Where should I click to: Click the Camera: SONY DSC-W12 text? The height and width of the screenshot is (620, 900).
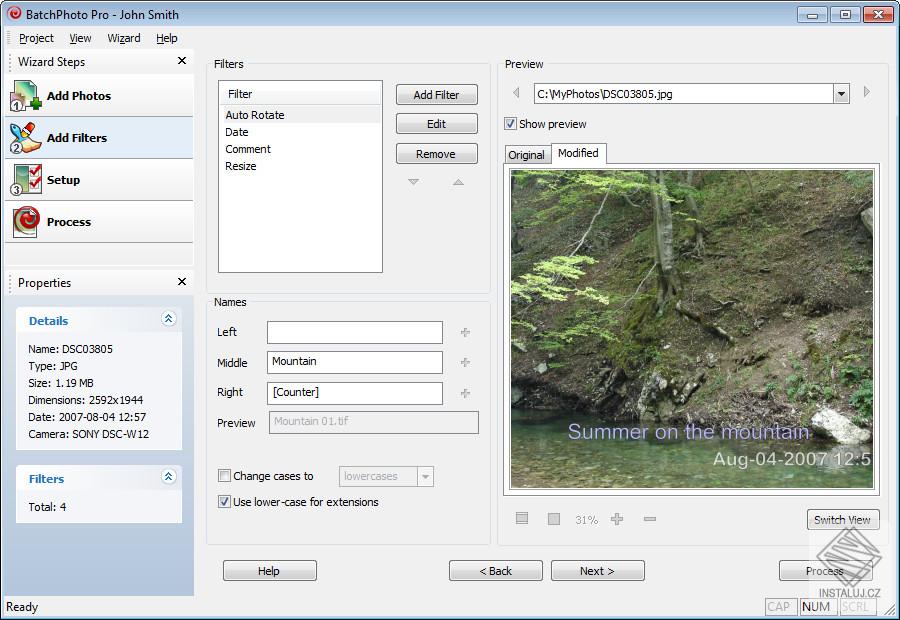pos(88,434)
